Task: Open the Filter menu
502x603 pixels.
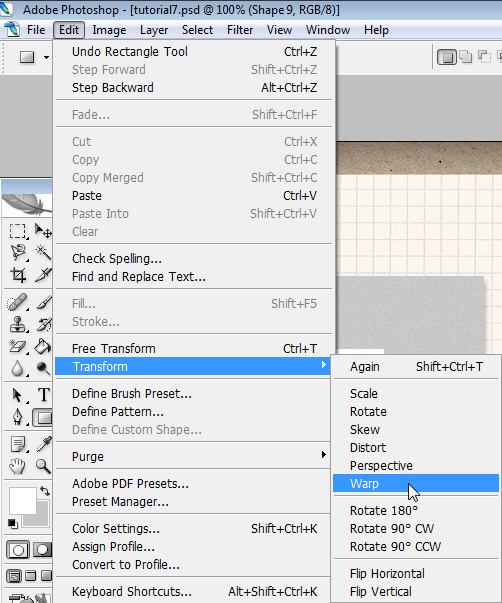Action: tap(240, 30)
